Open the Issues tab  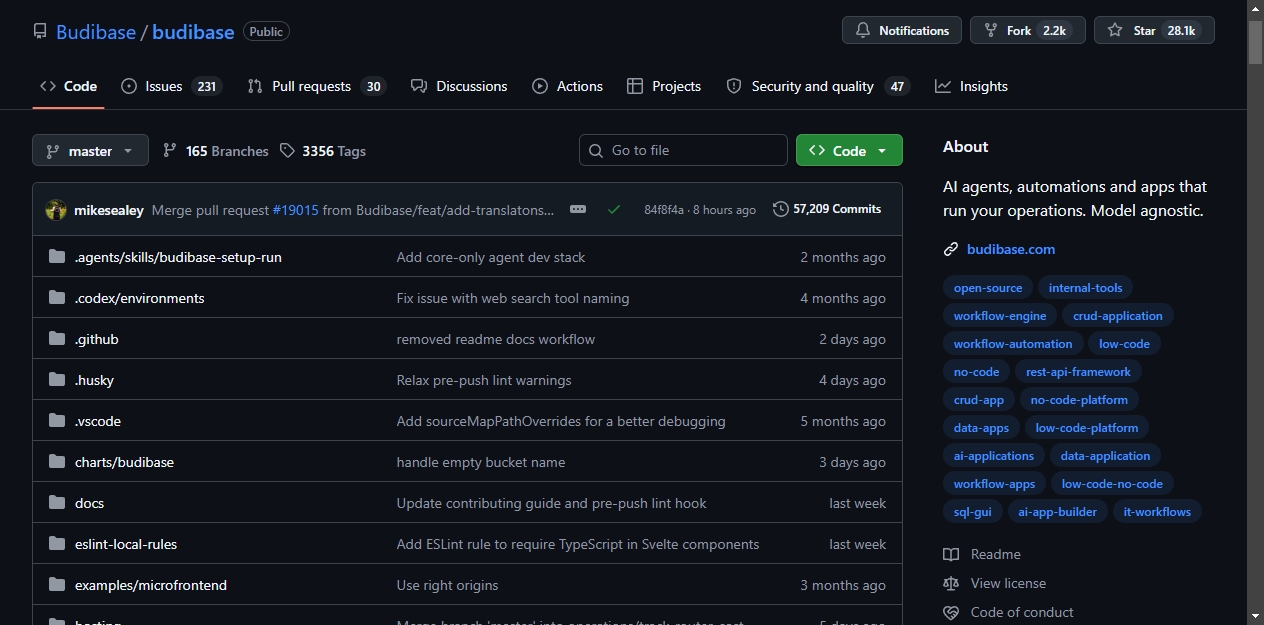pos(170,86)
